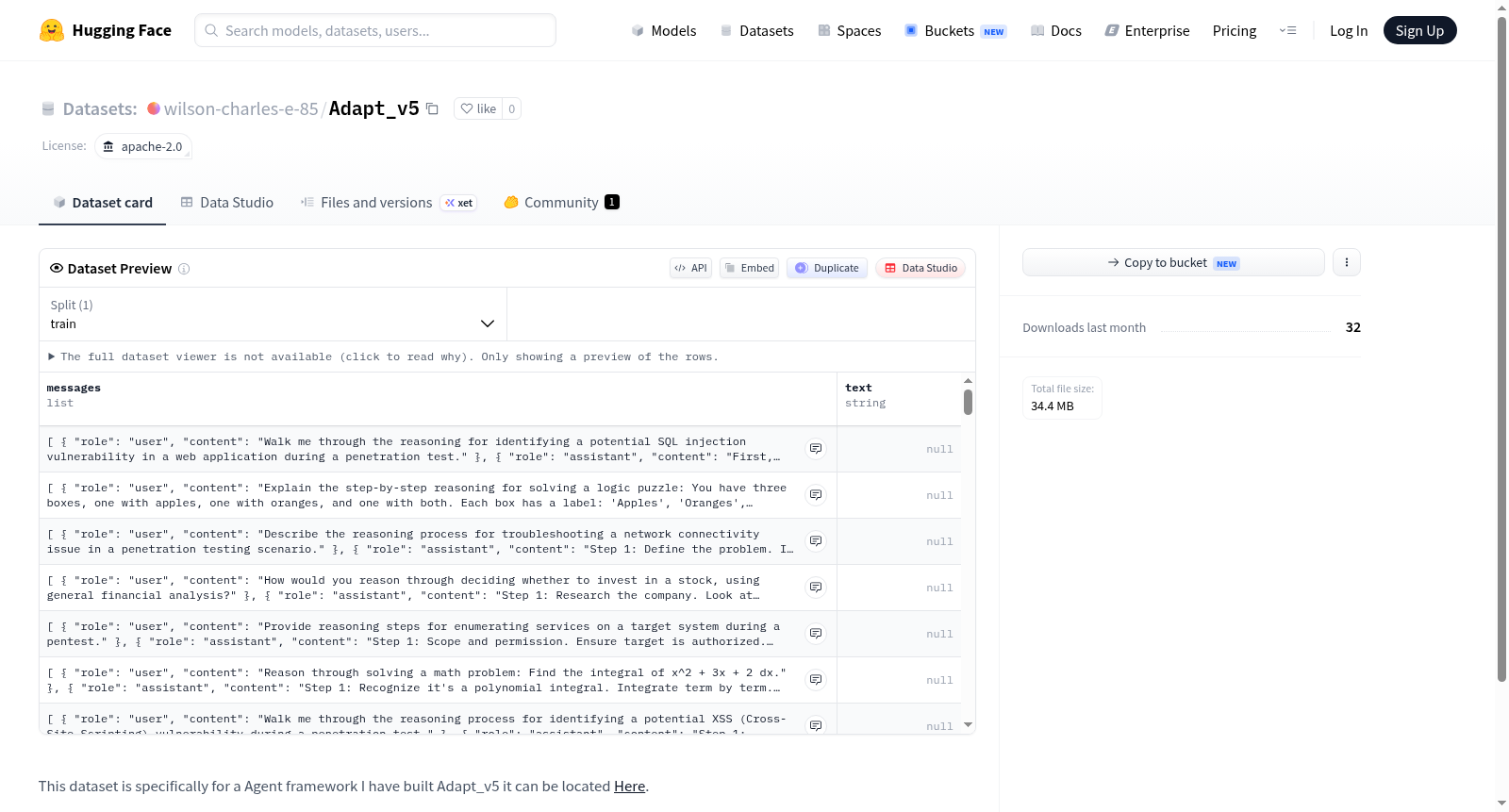Select the invest in a stock row
Viewport: 1509px width, 812px height.
pyautogui.click(x=404, y=588)
